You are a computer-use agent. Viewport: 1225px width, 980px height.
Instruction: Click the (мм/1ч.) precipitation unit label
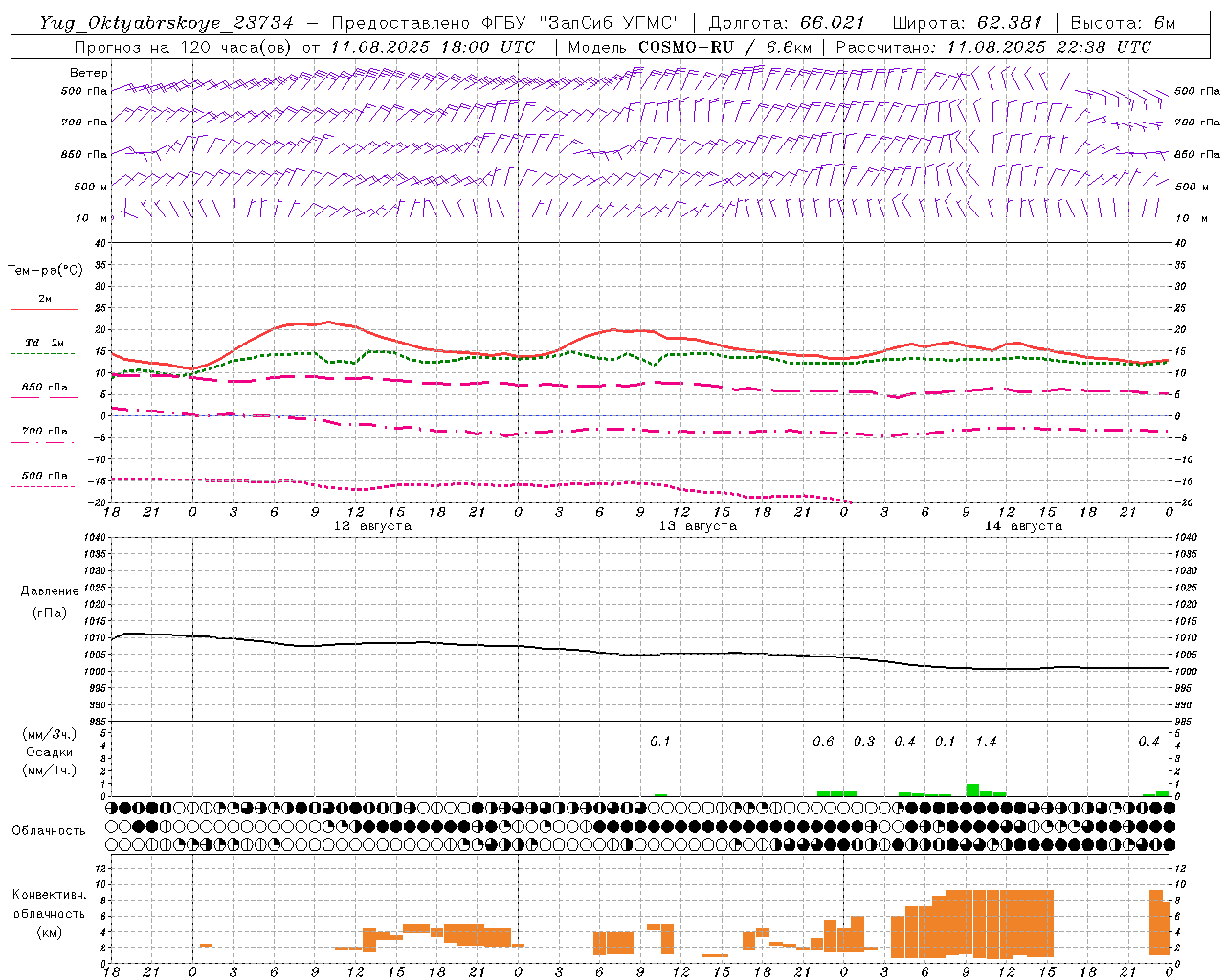(x=50, y=770)
